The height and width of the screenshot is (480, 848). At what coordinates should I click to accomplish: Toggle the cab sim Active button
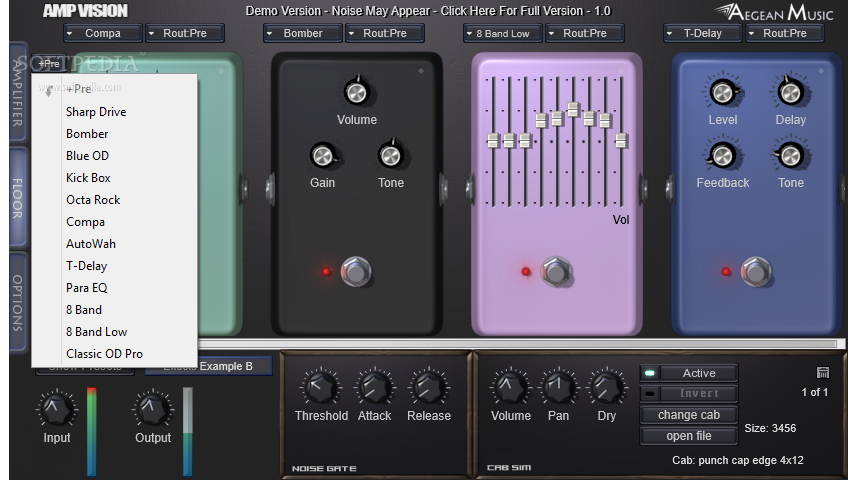[688, 373]
